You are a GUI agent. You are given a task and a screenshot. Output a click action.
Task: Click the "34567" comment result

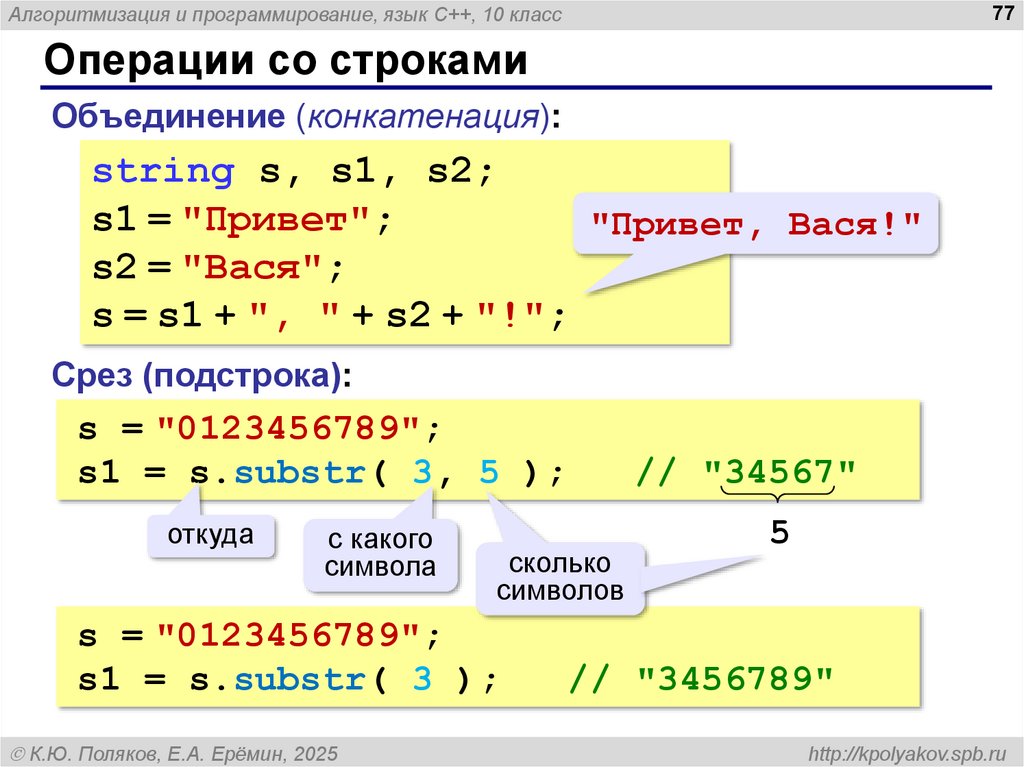coord(780,471)
